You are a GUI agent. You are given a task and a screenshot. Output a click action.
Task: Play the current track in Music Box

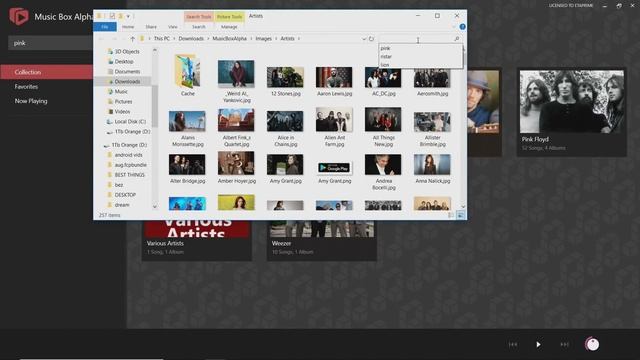coord(538,344)
